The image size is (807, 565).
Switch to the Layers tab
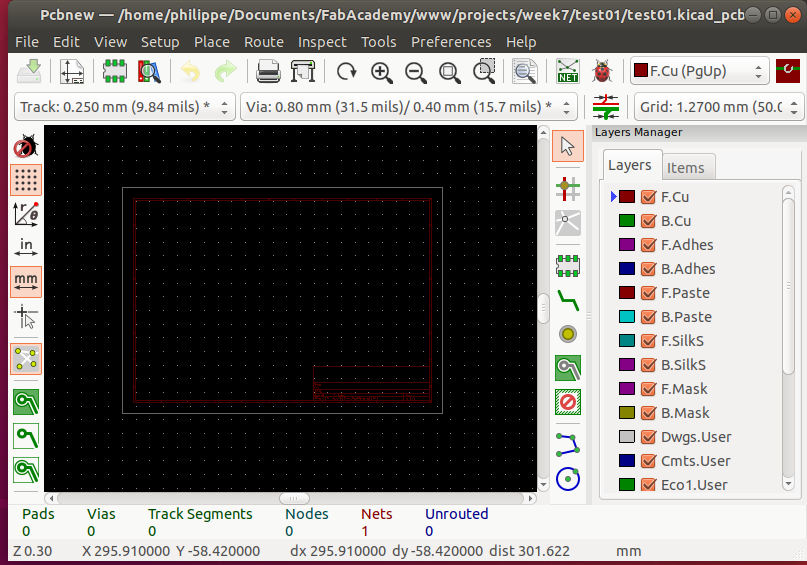click(x=631, y=165)
